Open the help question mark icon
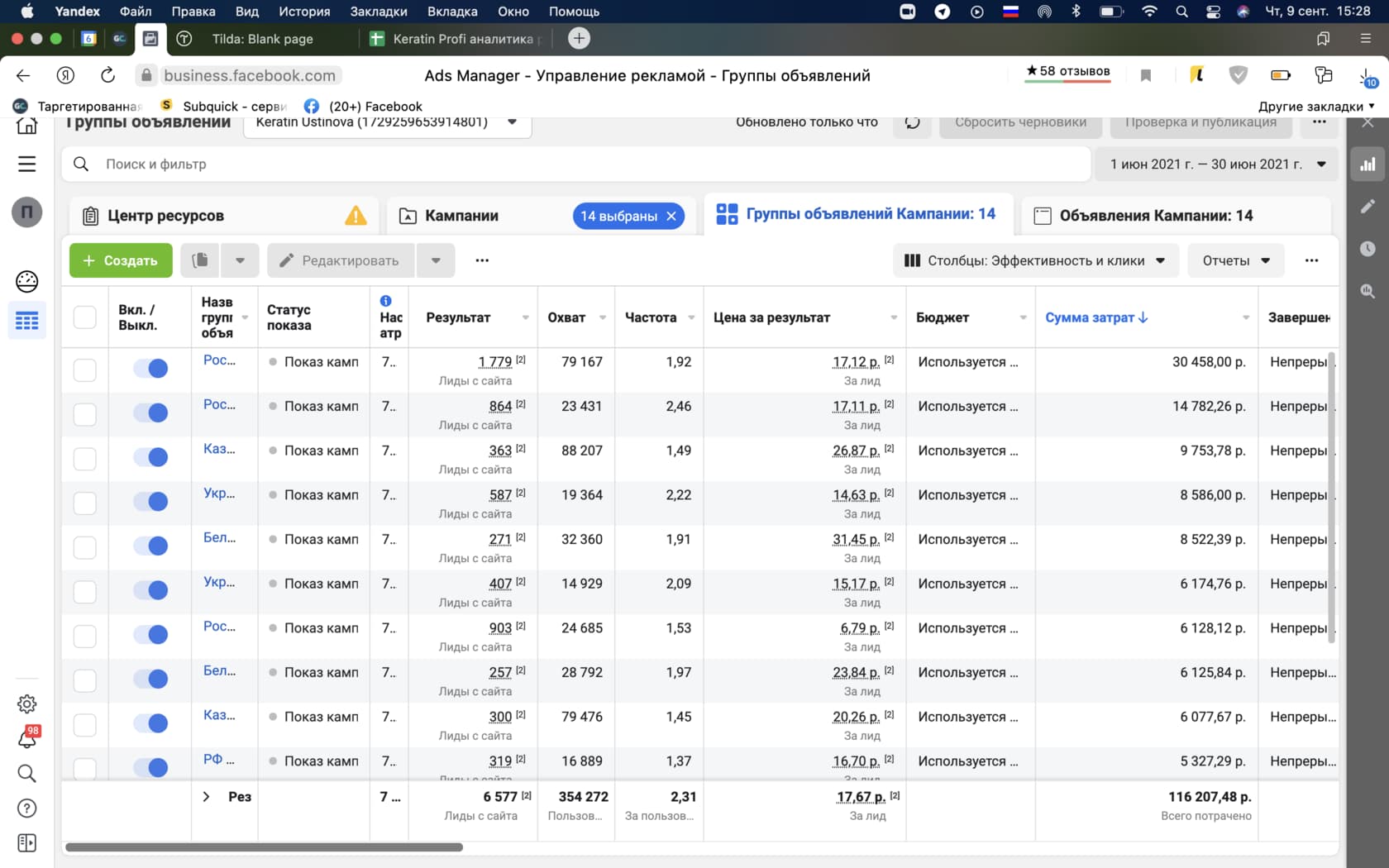This screenshot has width=1389, height=868. click(x=27, y=808)
